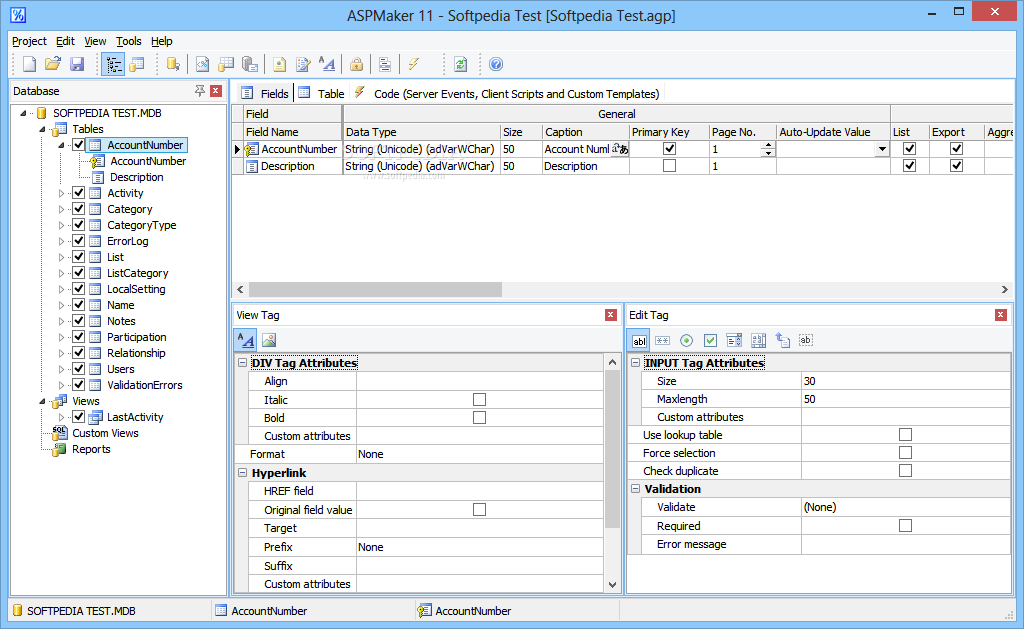This screenshot has width=1024, height=629.
Task: Pin the Database panel
Action: [x=200, y=91]
